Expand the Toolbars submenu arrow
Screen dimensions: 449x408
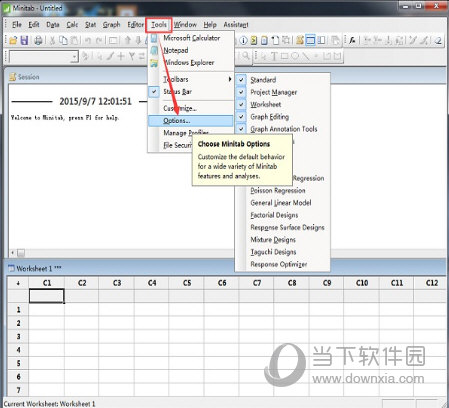click(230, 79)
